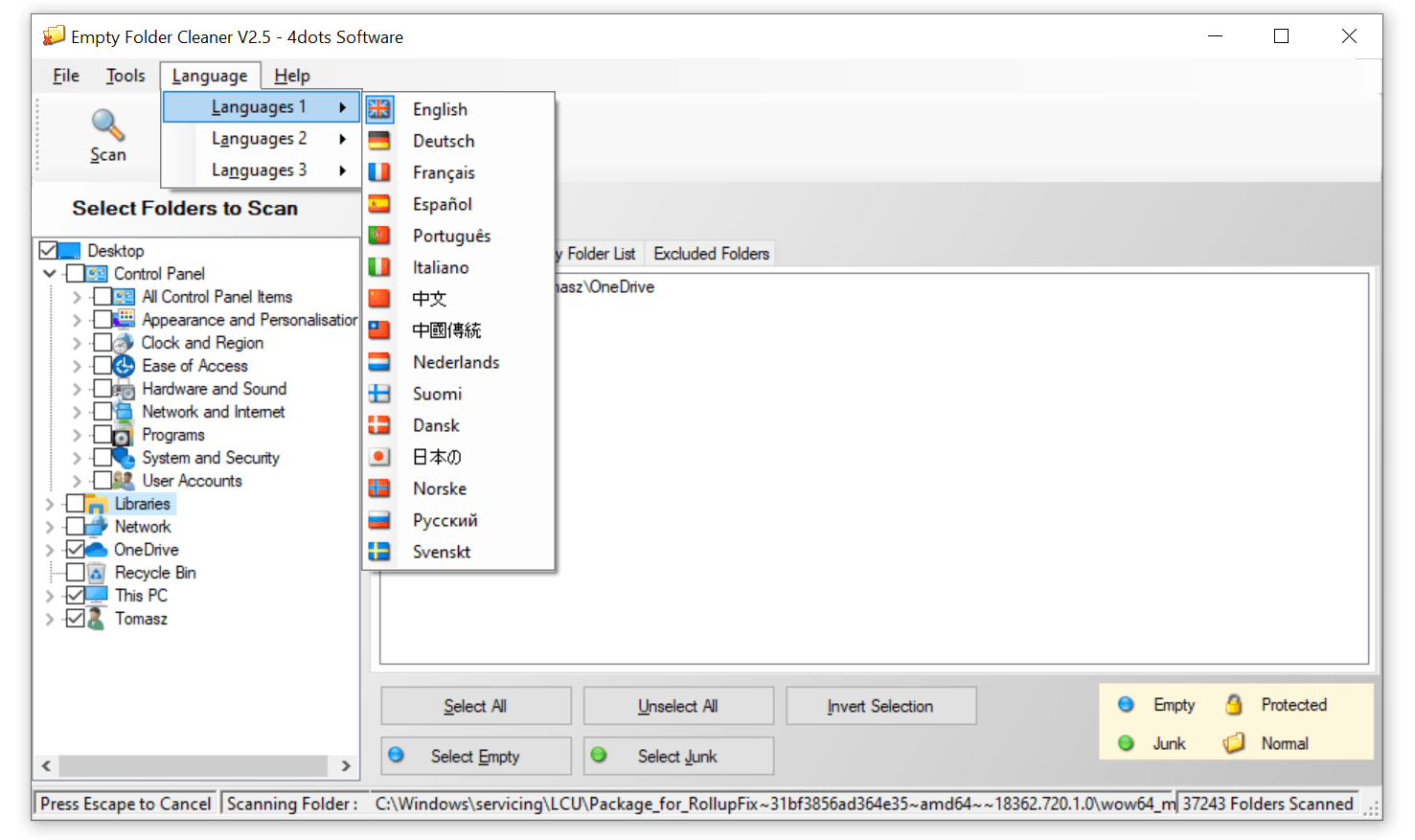1415x840 pixels.
Task: Expand the Network tree node
Action: [49, 526]
